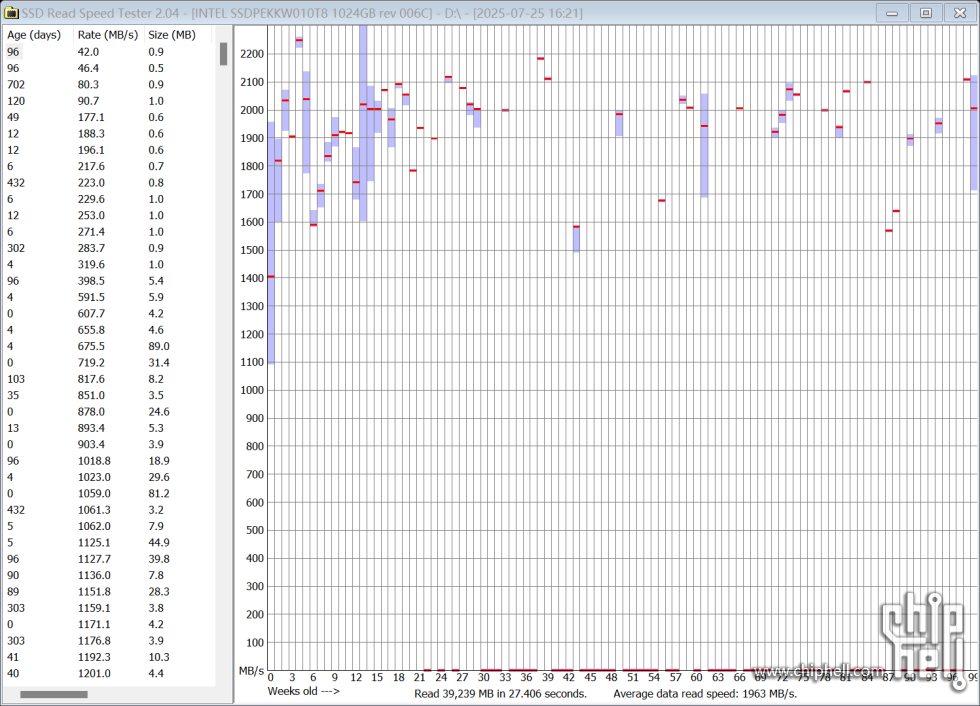The width and height of the screenshot is (980, 706).
Task: Click the file list vertical scrollbar thumb
Action: 223,54
